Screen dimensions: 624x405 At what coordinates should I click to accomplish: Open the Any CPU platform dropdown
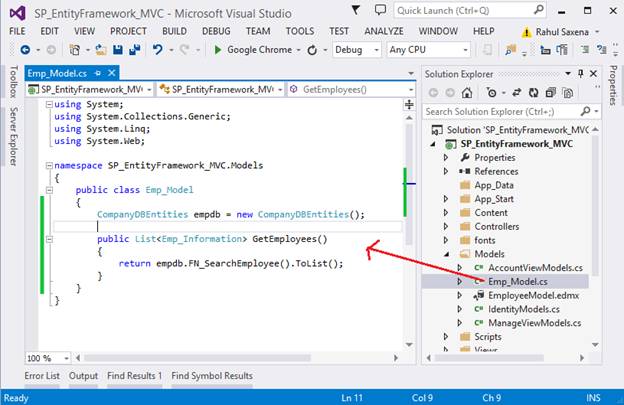tap(465, 50)
